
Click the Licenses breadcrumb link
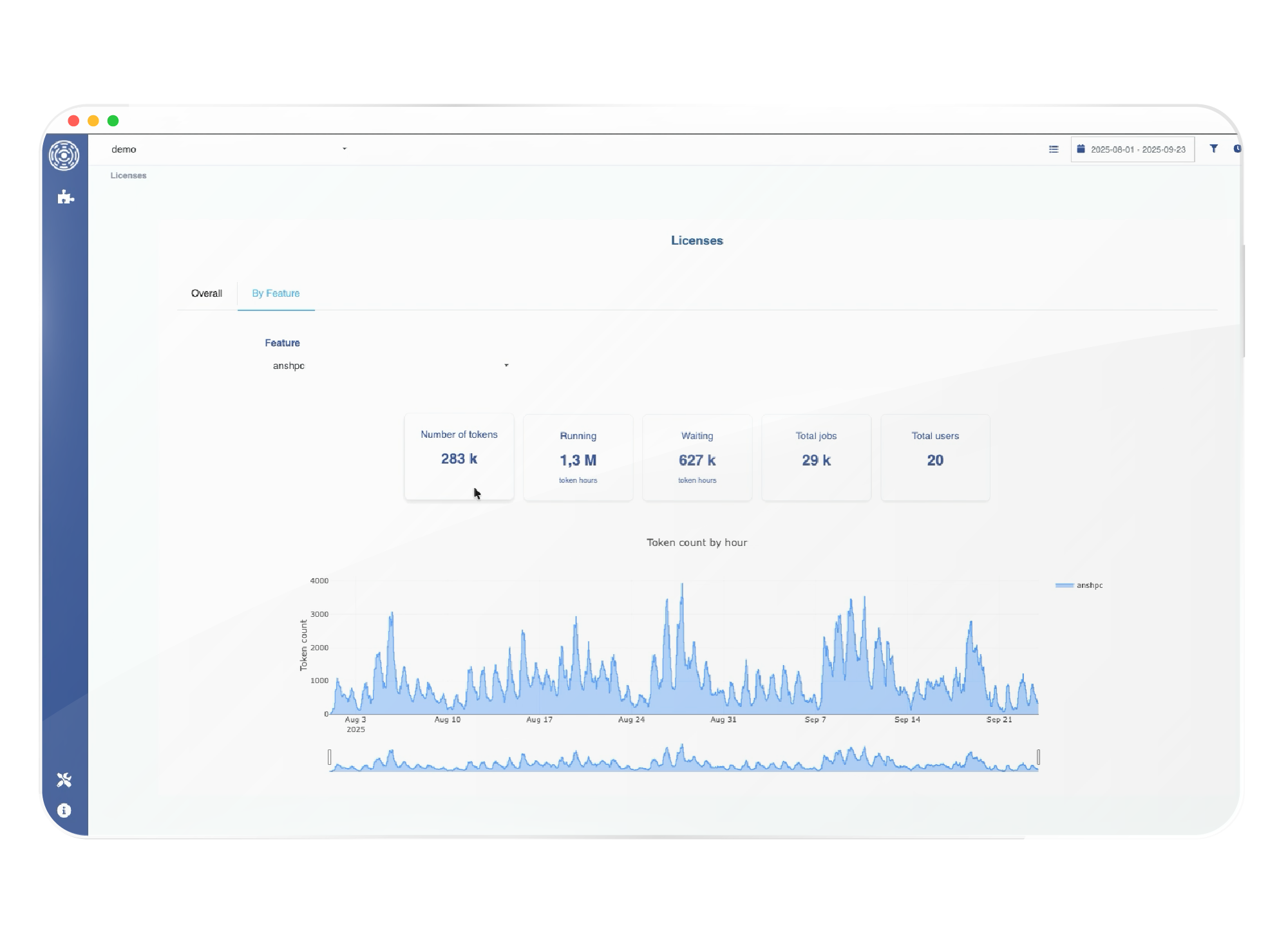pyautogui.click(x=128, y=176)
